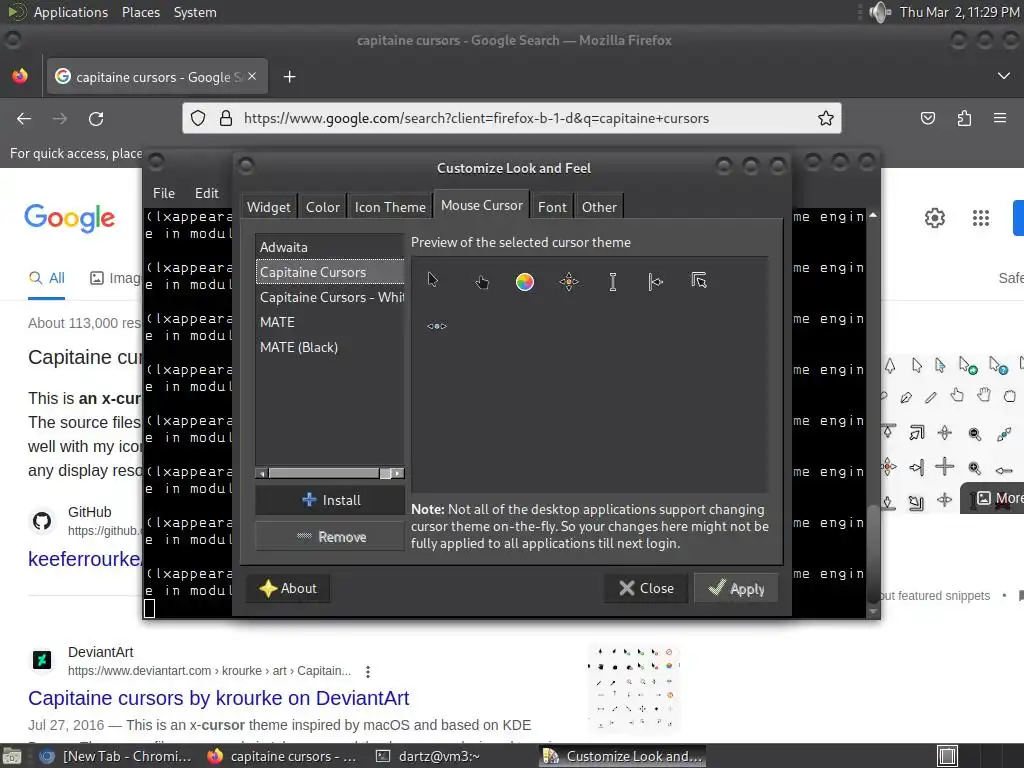Switch to the Color tab
This screenshot has width=1024, height=768.
(x=323, y=207)
